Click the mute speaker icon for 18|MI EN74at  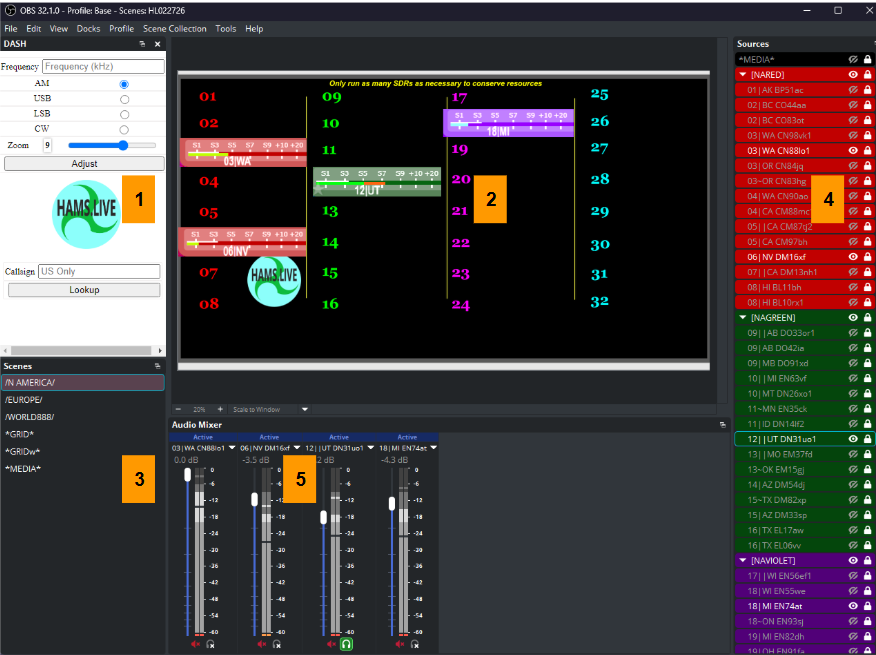coord(399,645)
